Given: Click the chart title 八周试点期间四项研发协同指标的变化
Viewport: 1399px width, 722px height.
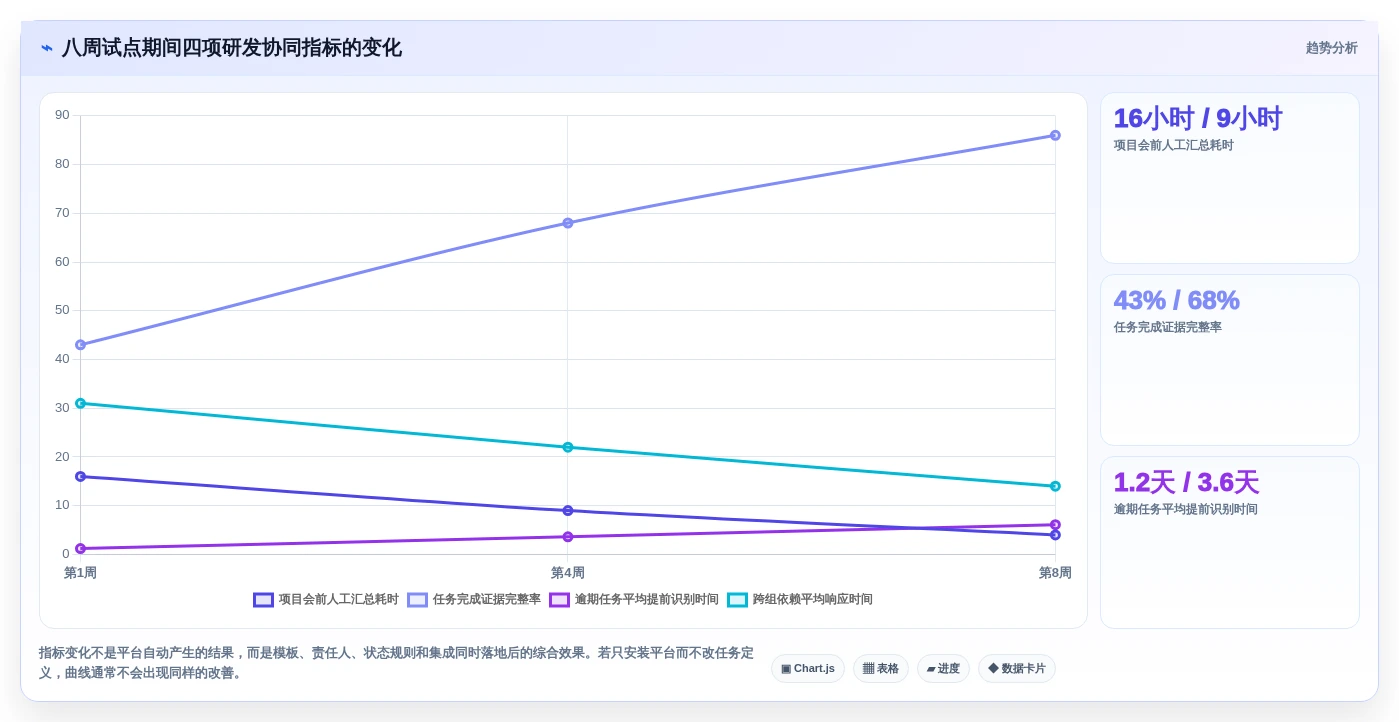Looking at the screenshot, I should pyautogui.click(x=232, y=48).
